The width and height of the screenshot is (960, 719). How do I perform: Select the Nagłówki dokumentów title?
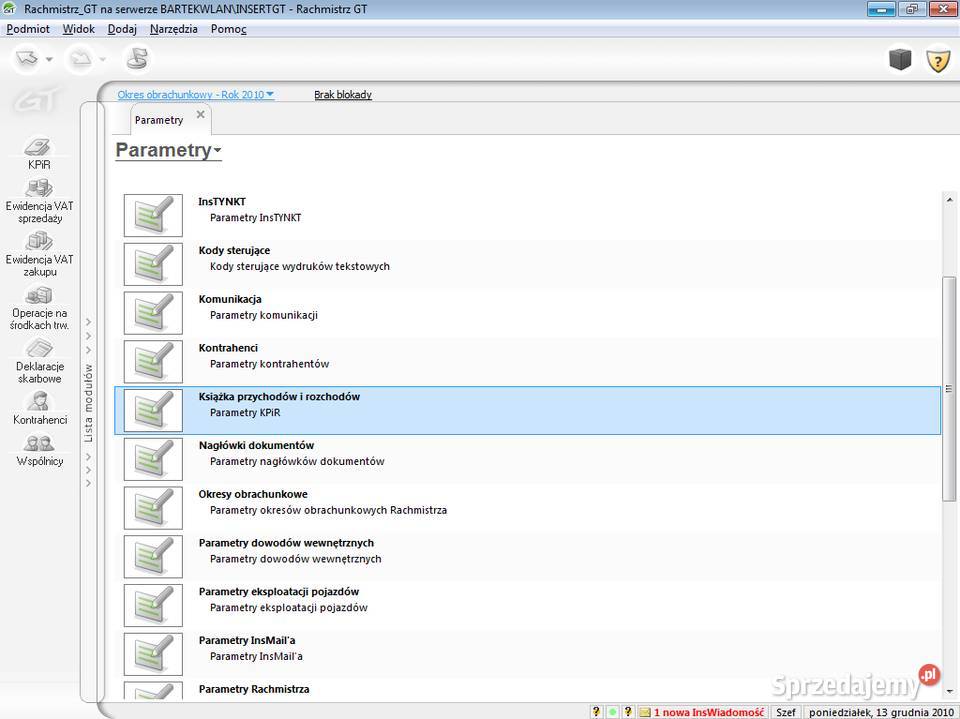[257, 445]
